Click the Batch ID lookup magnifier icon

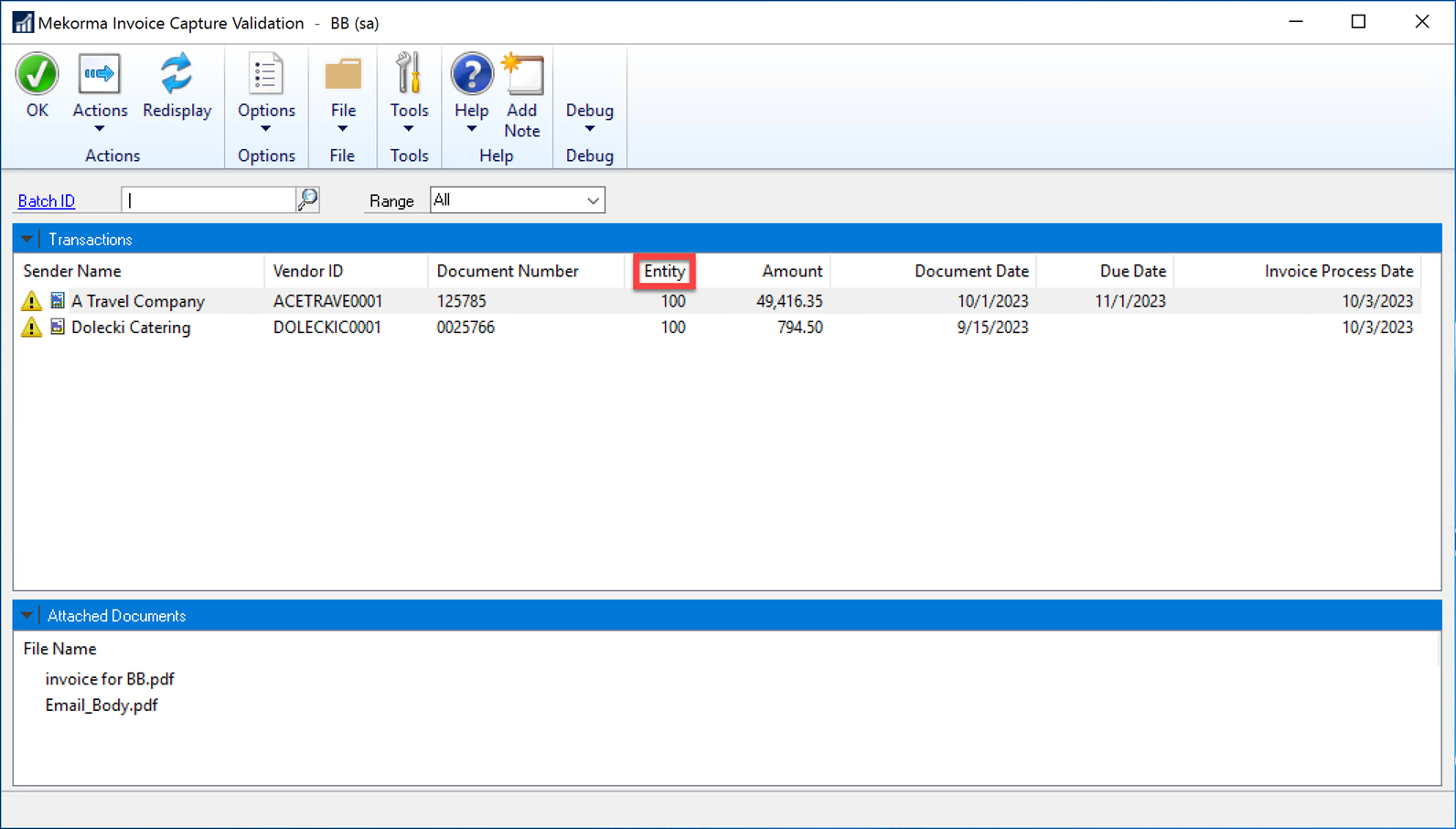(308, 199)
